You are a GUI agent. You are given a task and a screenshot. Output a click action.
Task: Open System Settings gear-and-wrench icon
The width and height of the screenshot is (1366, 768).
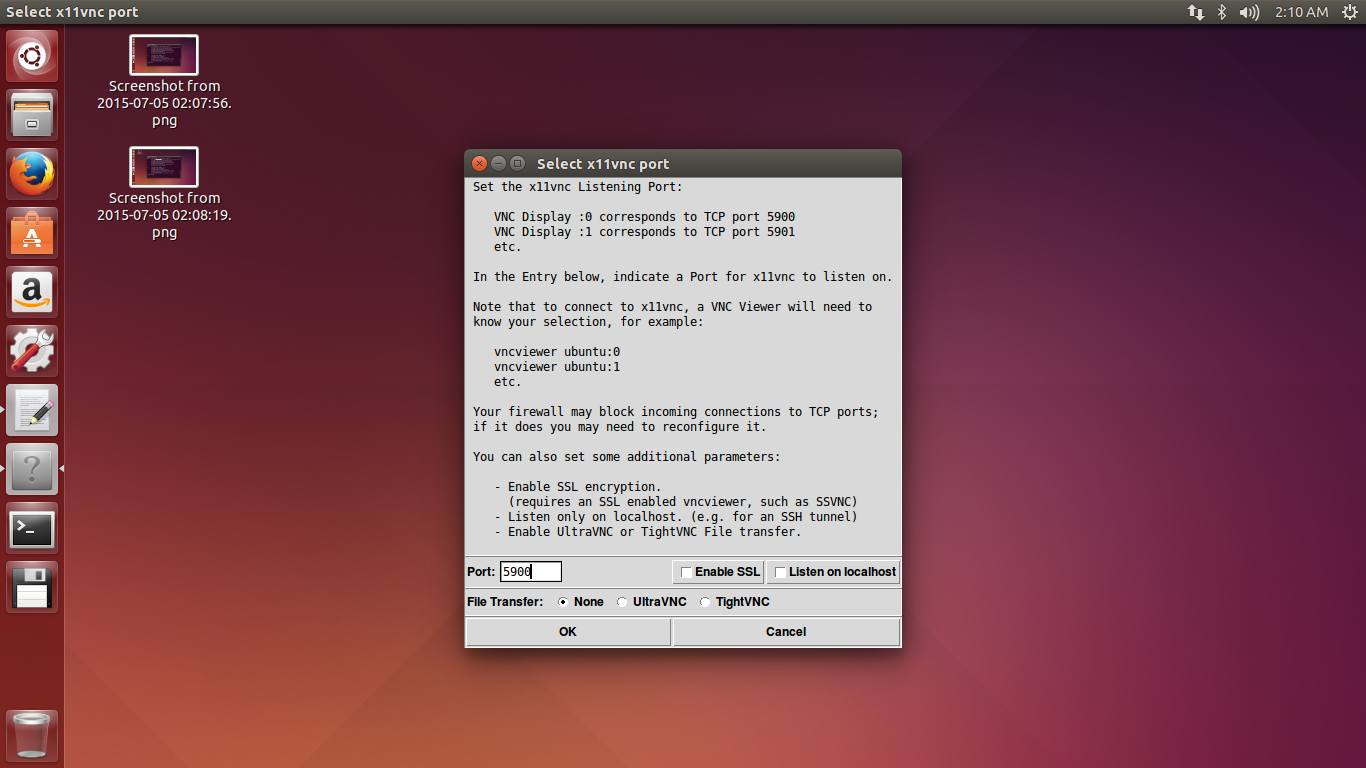coord(32,351)
